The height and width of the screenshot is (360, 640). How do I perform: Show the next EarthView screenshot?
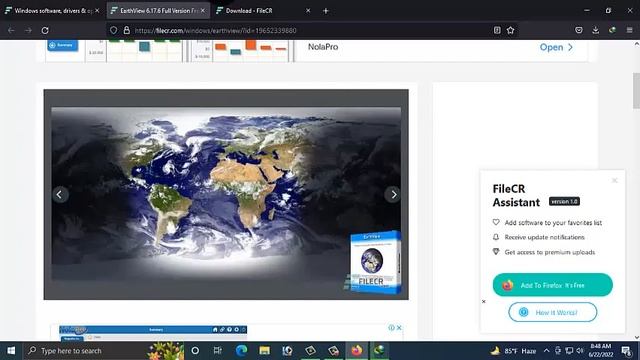pos(393,195)
